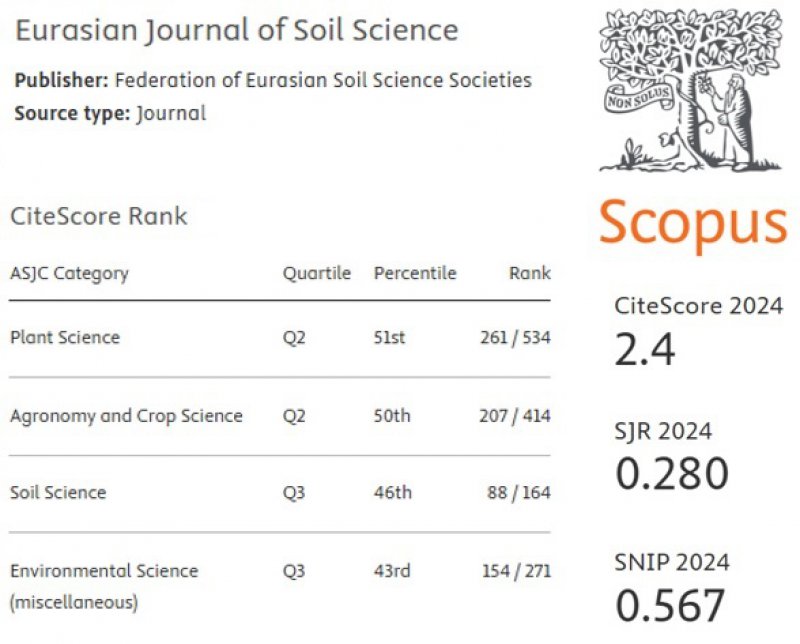Click the 88 / 164 rank value

519,493
